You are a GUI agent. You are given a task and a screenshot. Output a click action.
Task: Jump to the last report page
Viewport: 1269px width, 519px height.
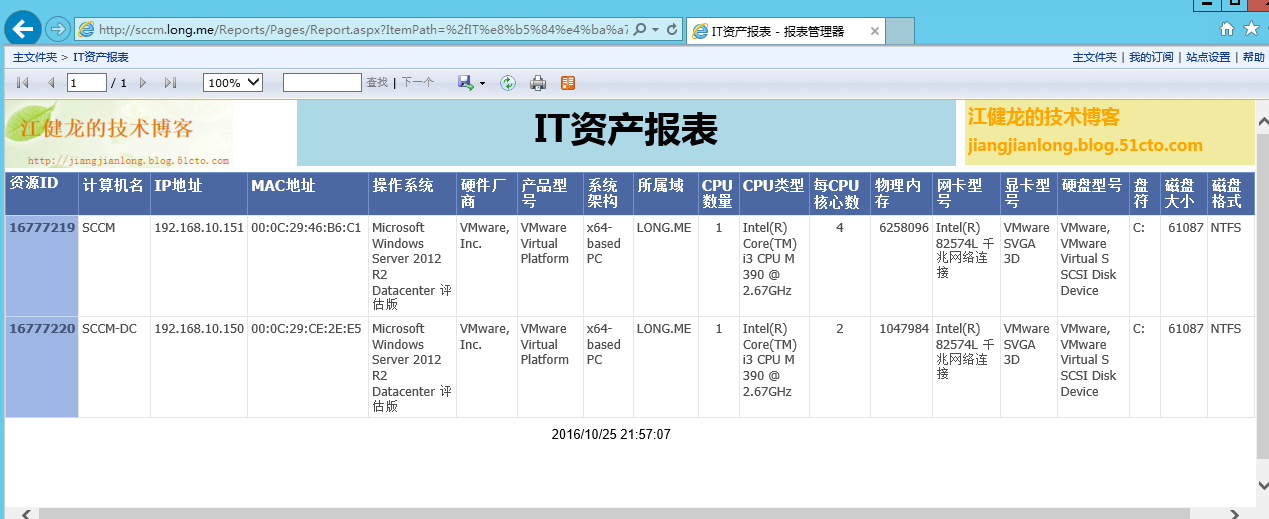pyautogui.click(x=170, y=83)
